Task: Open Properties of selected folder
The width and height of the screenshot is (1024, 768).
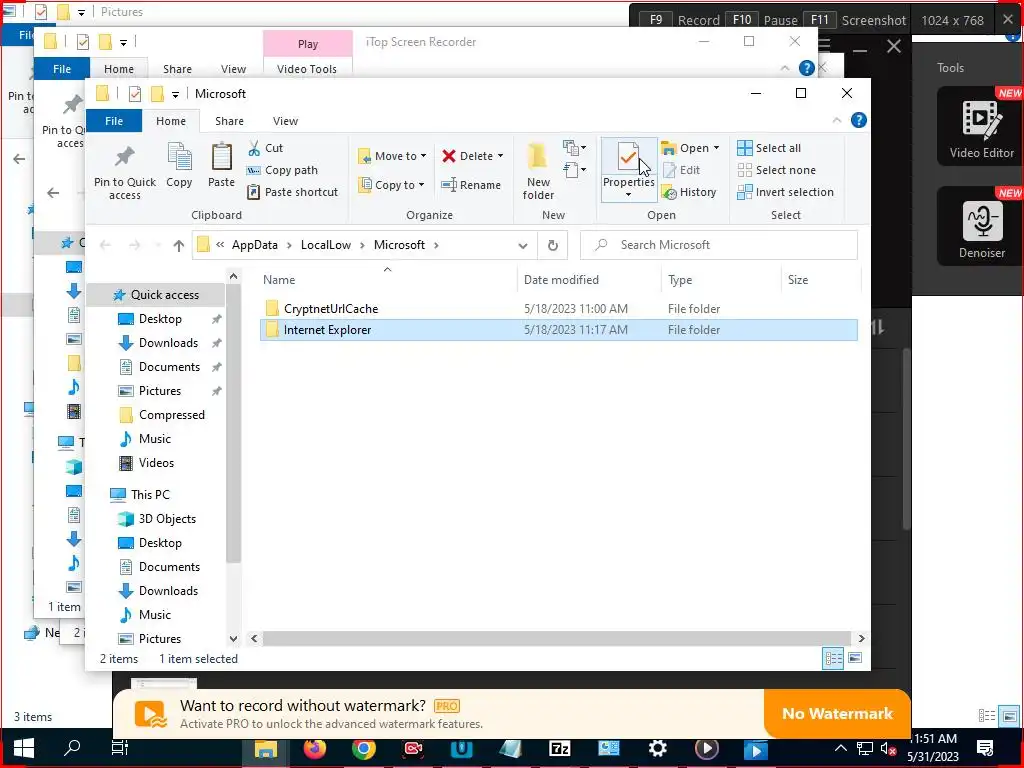Action: 628,163
